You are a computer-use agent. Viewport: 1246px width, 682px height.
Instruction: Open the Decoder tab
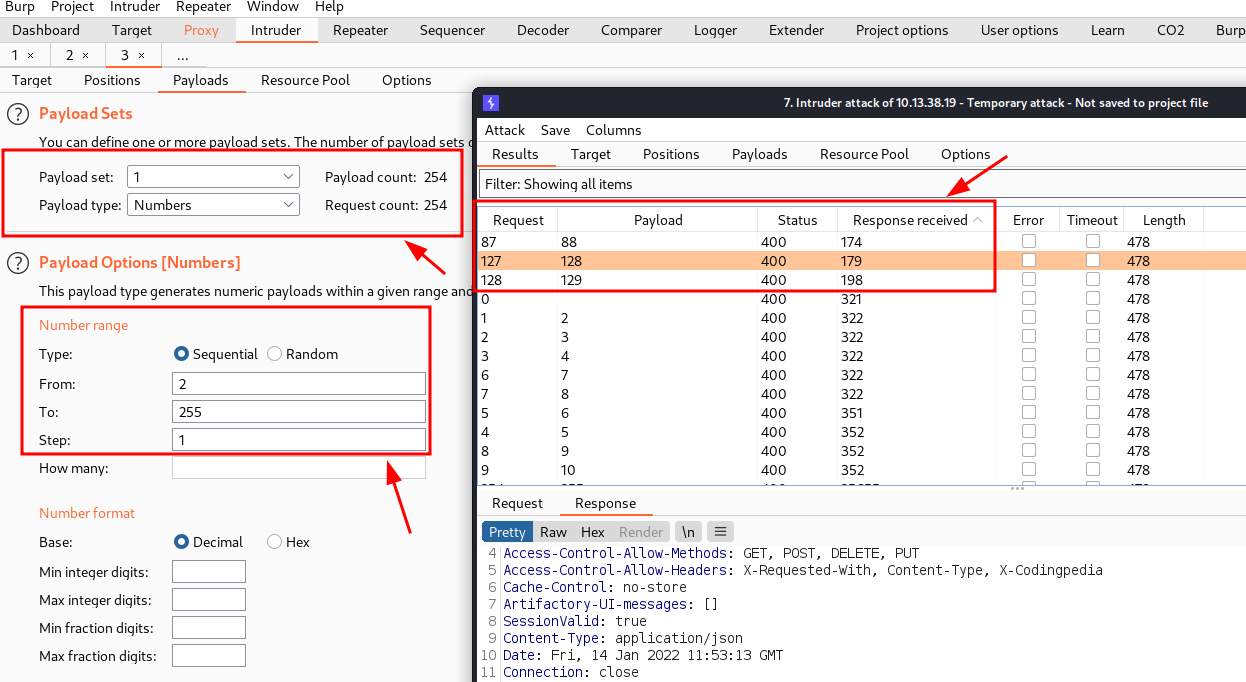click(x=543, y=30)
